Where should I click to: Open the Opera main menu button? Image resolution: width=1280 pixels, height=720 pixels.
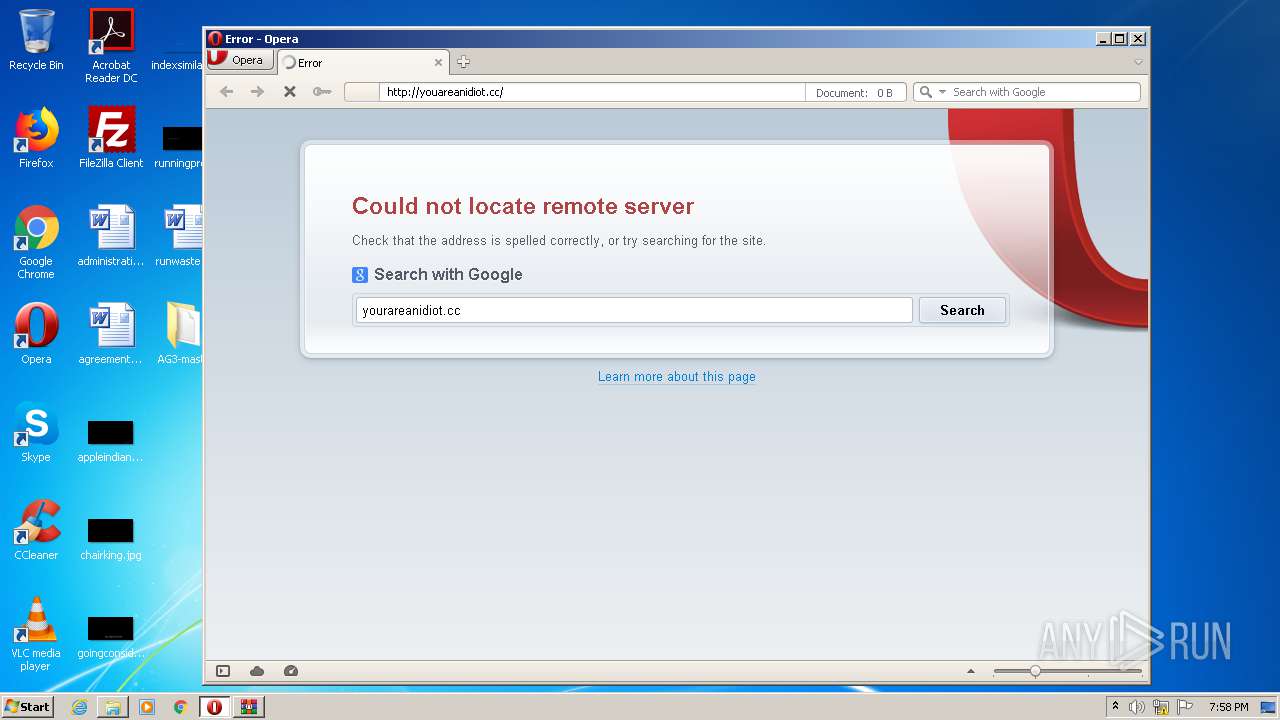240,60
